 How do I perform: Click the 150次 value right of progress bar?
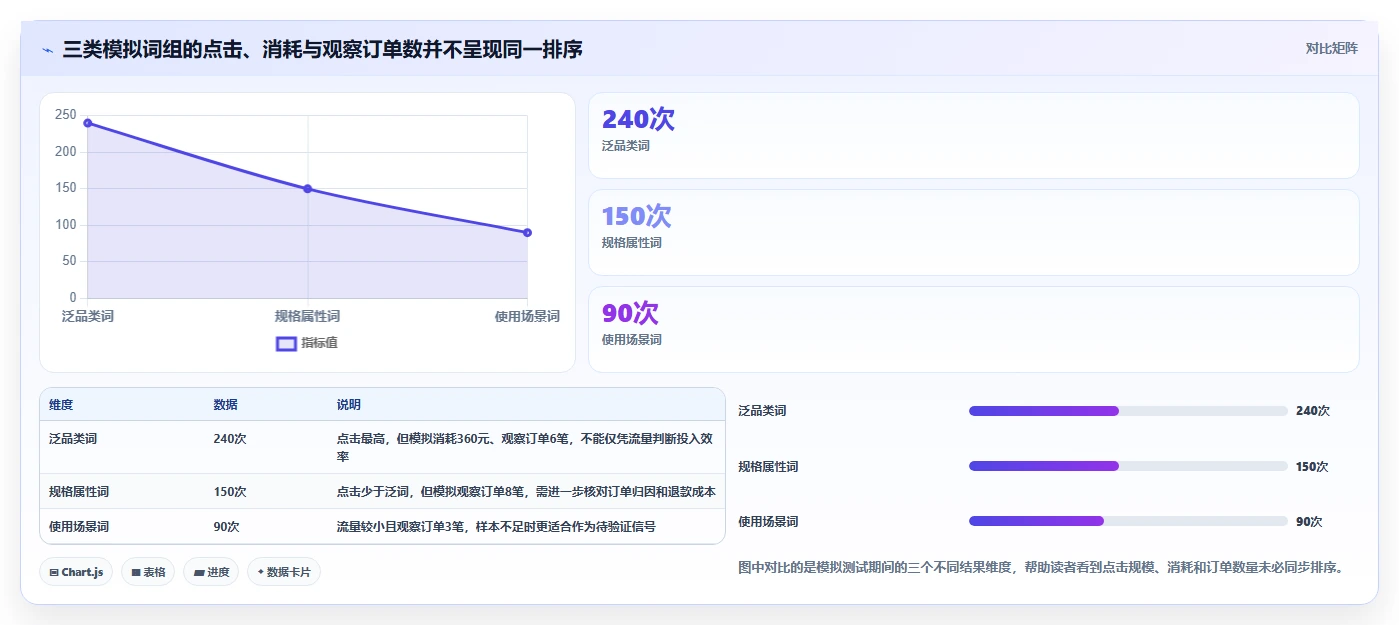pos(1312,466)
